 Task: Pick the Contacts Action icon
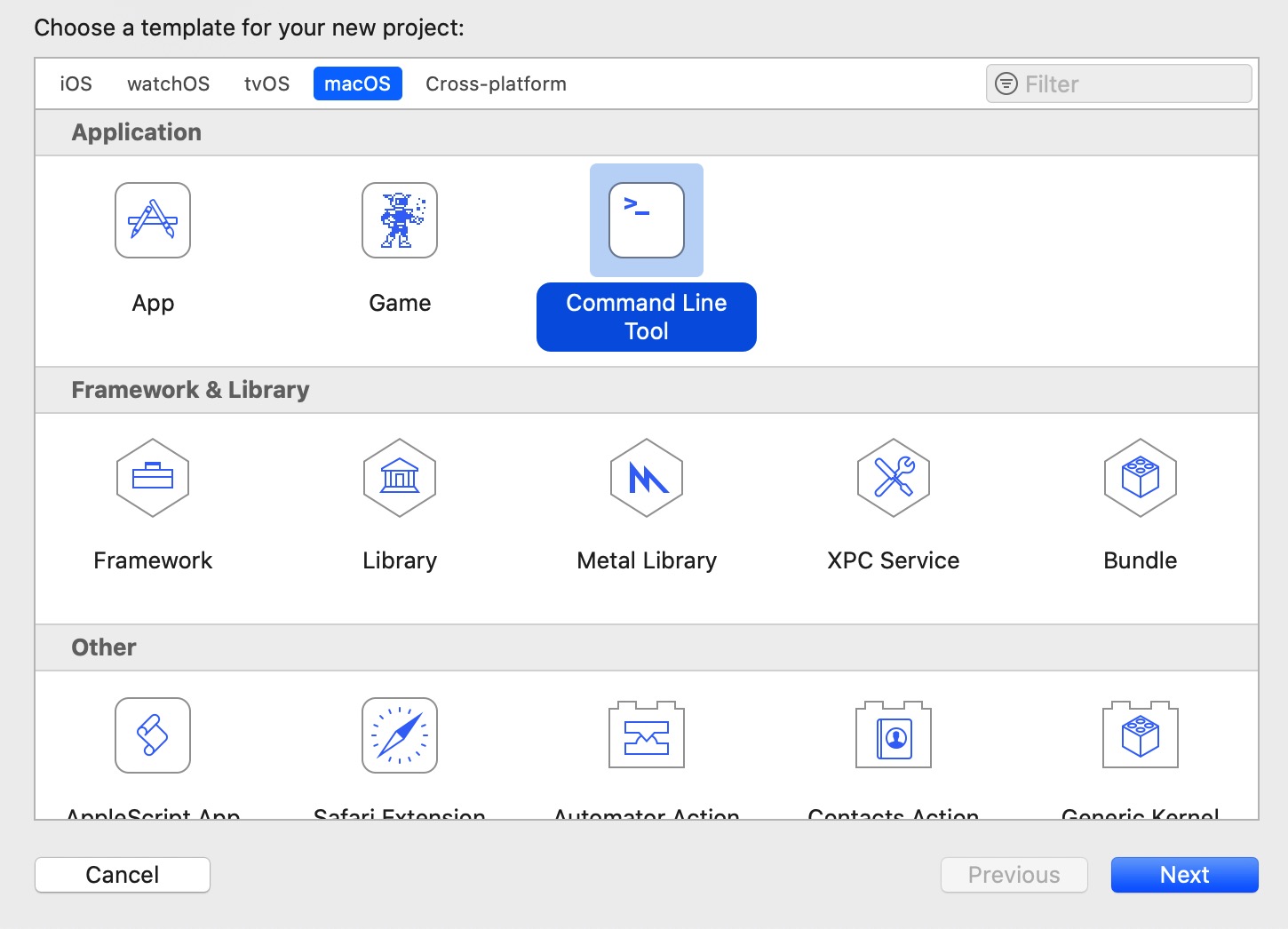pos(894,734)
